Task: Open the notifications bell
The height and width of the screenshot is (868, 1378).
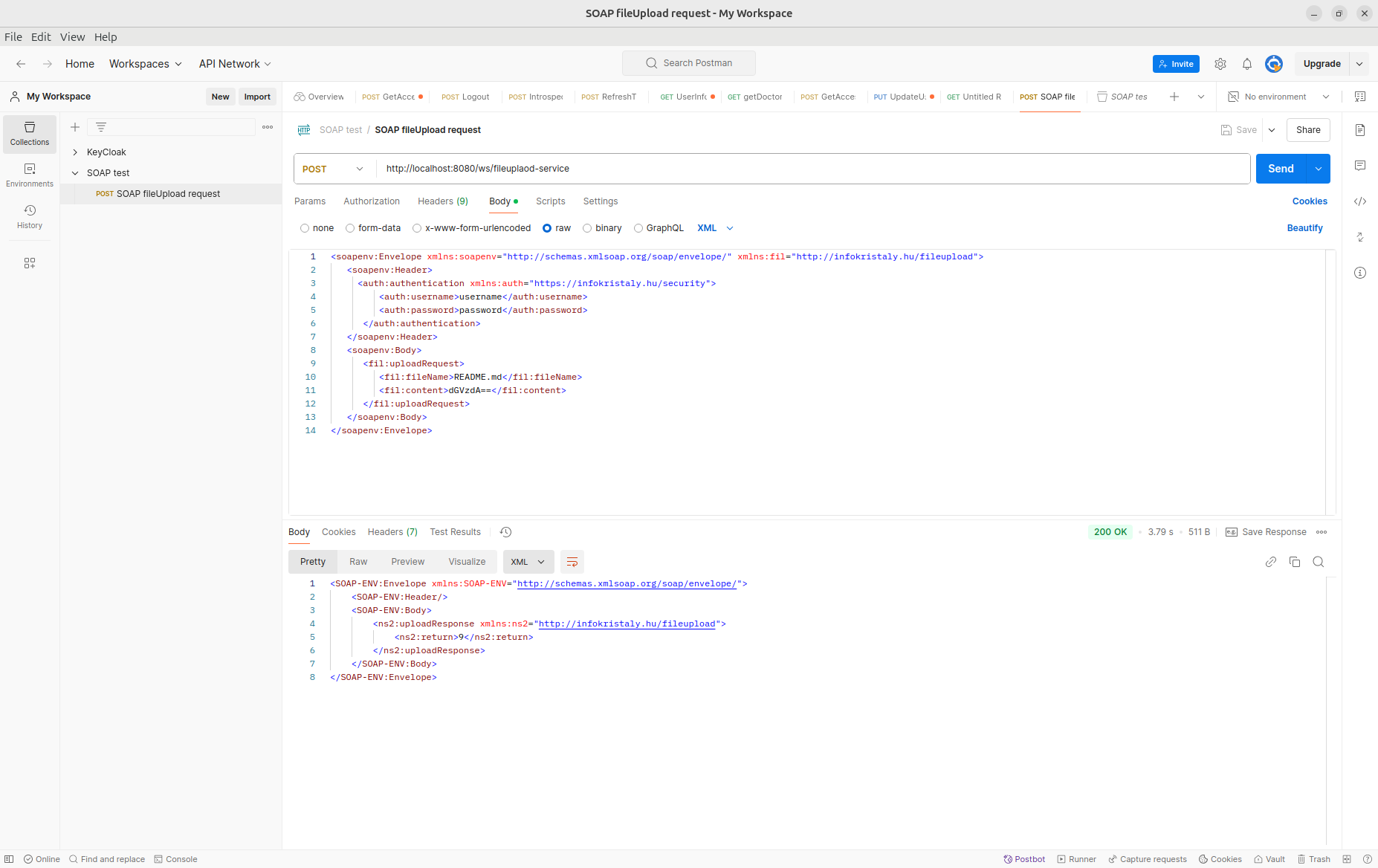Action: 1247,64
